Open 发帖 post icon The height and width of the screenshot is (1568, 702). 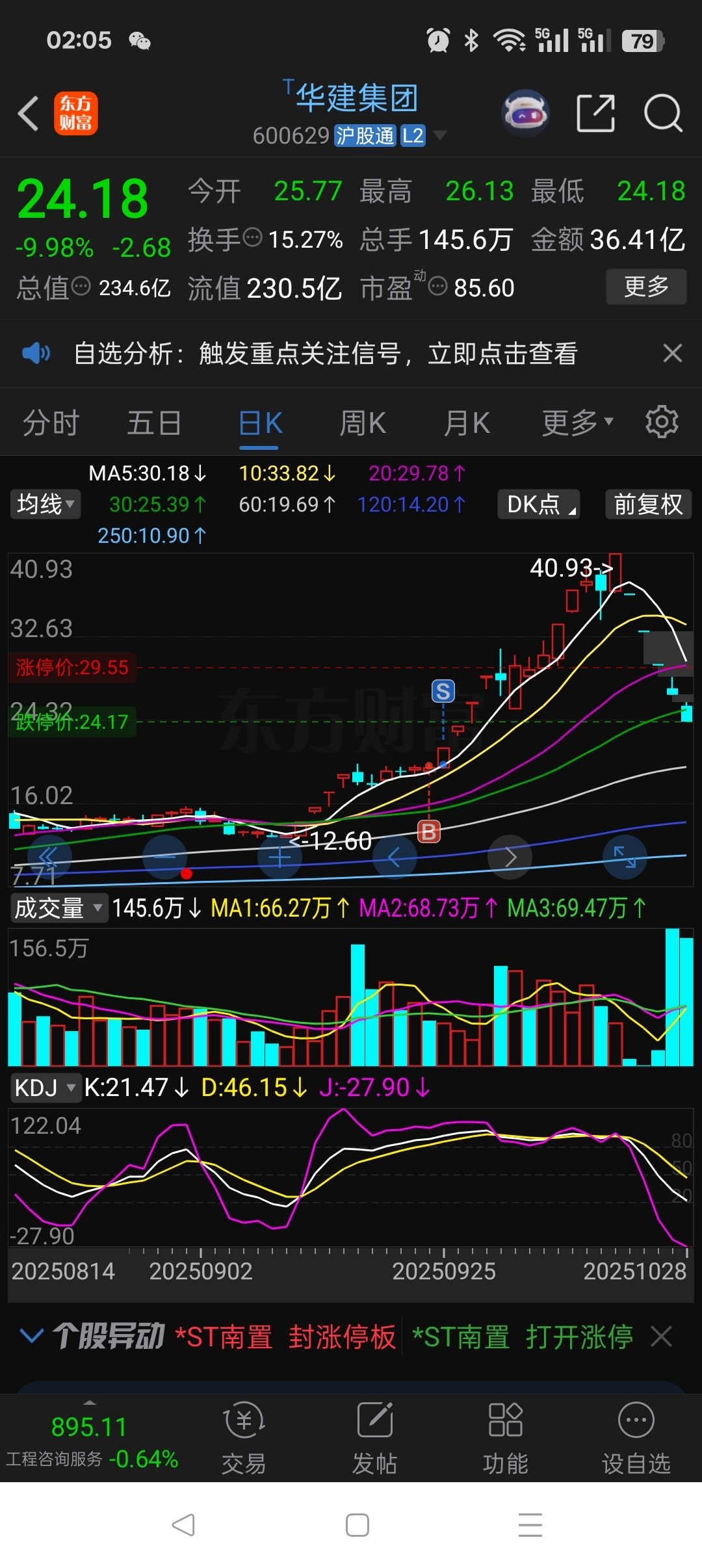pyautogui.click(x=374, y=1439)
